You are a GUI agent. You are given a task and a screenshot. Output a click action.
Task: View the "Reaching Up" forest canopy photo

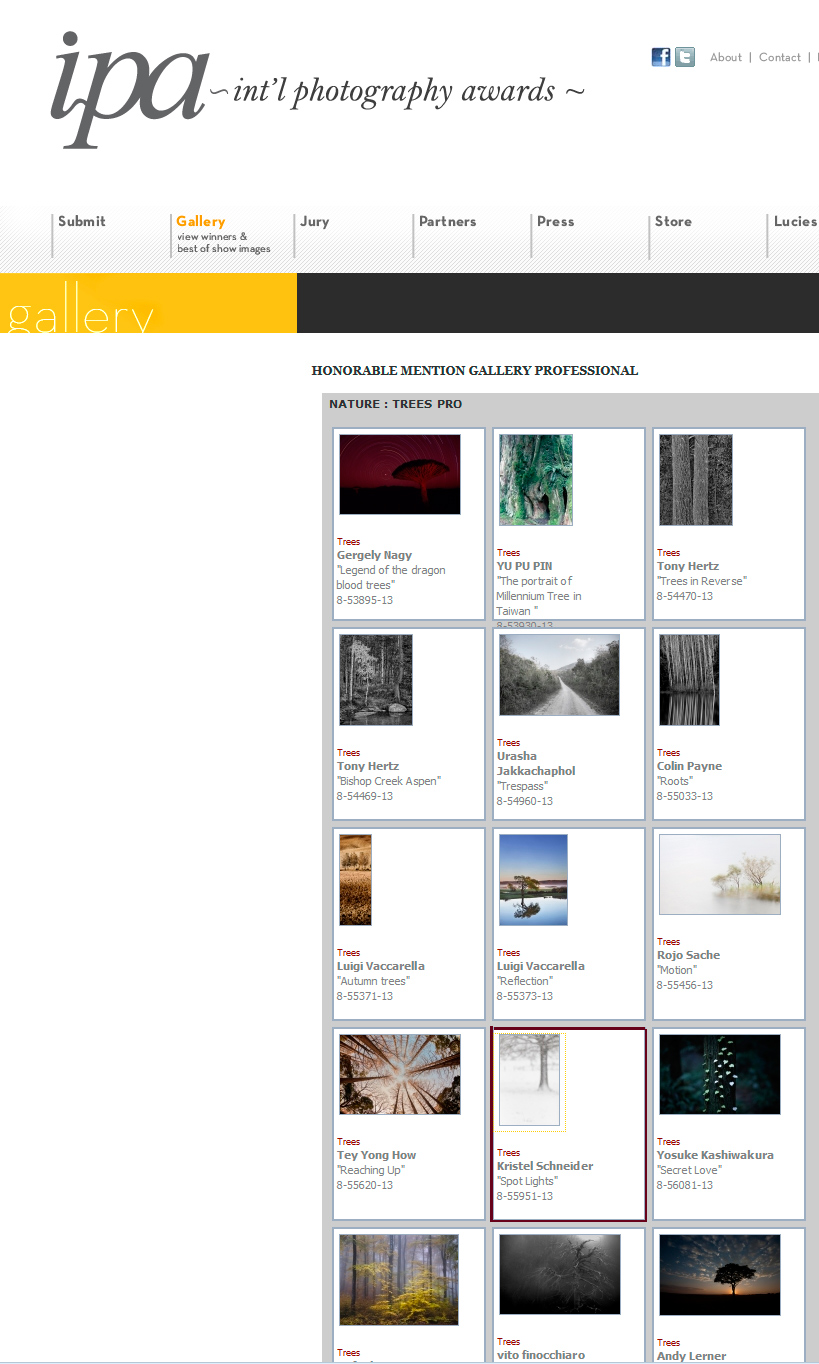[x=400, y=1074]
